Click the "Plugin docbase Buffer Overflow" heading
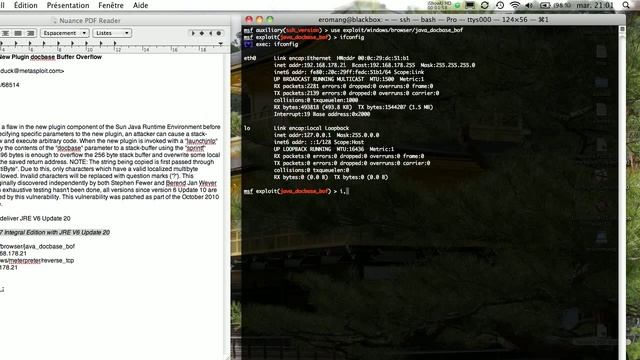The image size is (640, 360). pyautogui.click(x=56, y=57)
